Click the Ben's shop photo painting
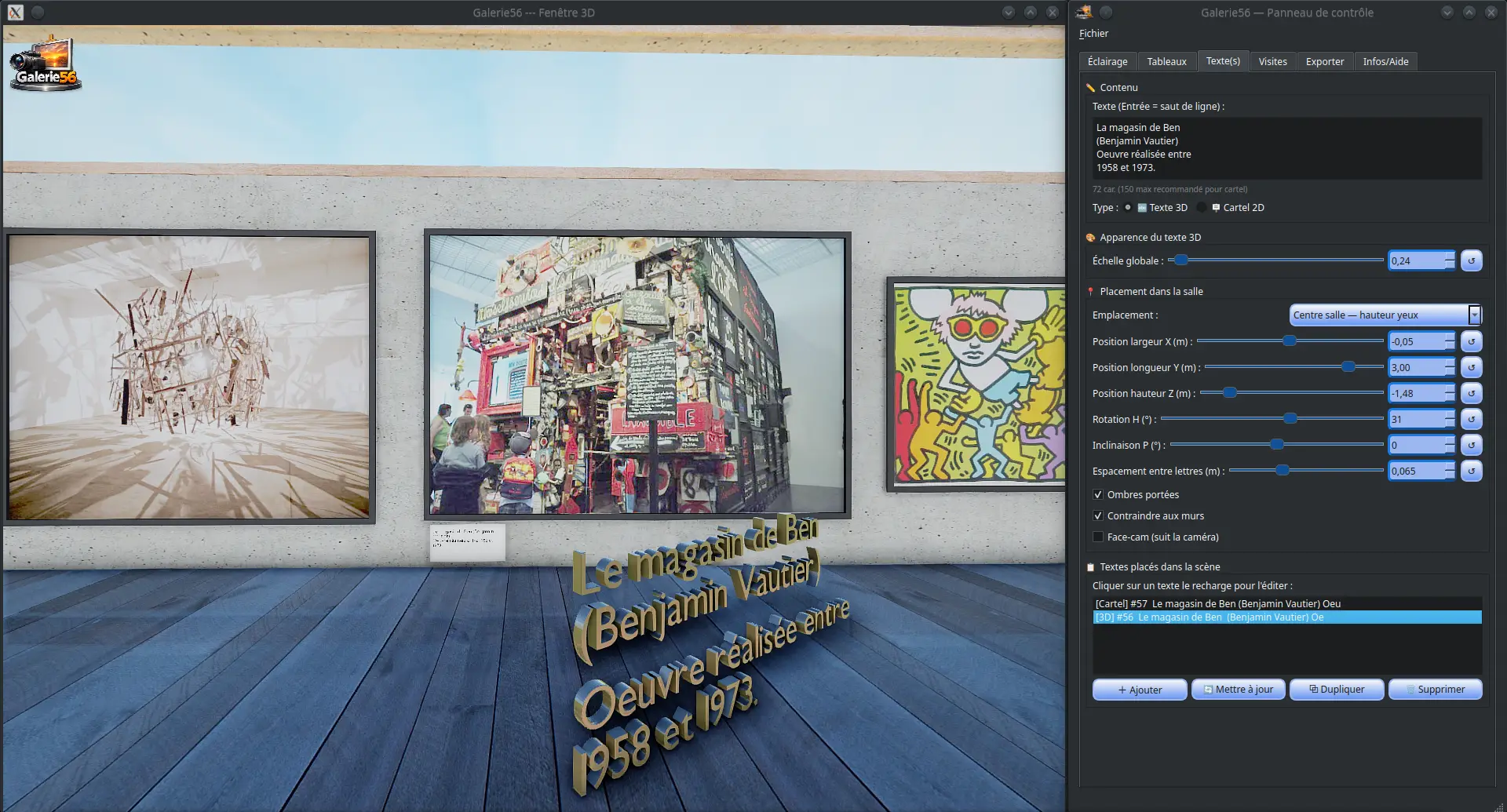The width and height of the screenshot is (1507, 812). click(x=637, y=375)
